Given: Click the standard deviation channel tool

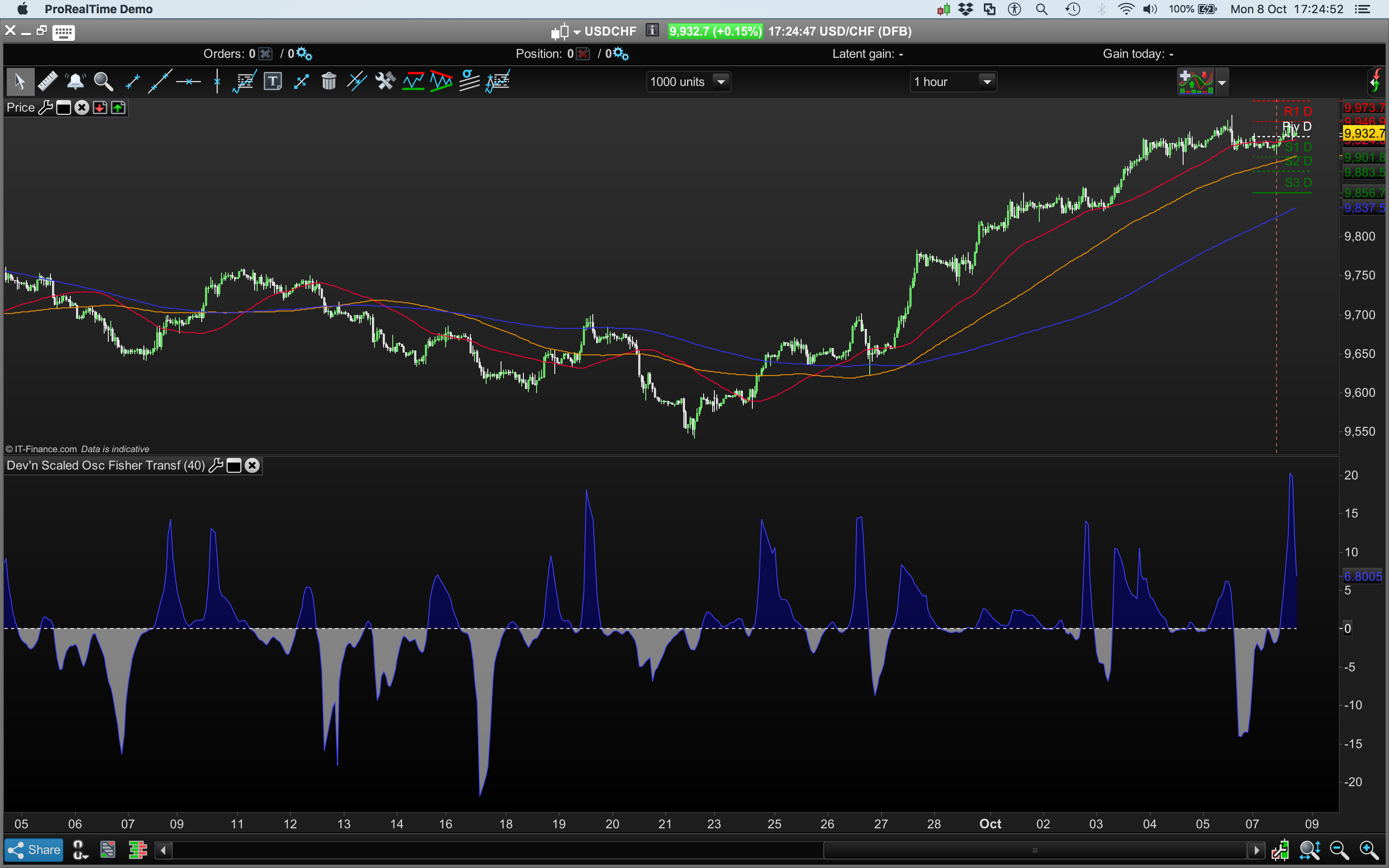Looking at the screenshot, I should click(469, 81).
